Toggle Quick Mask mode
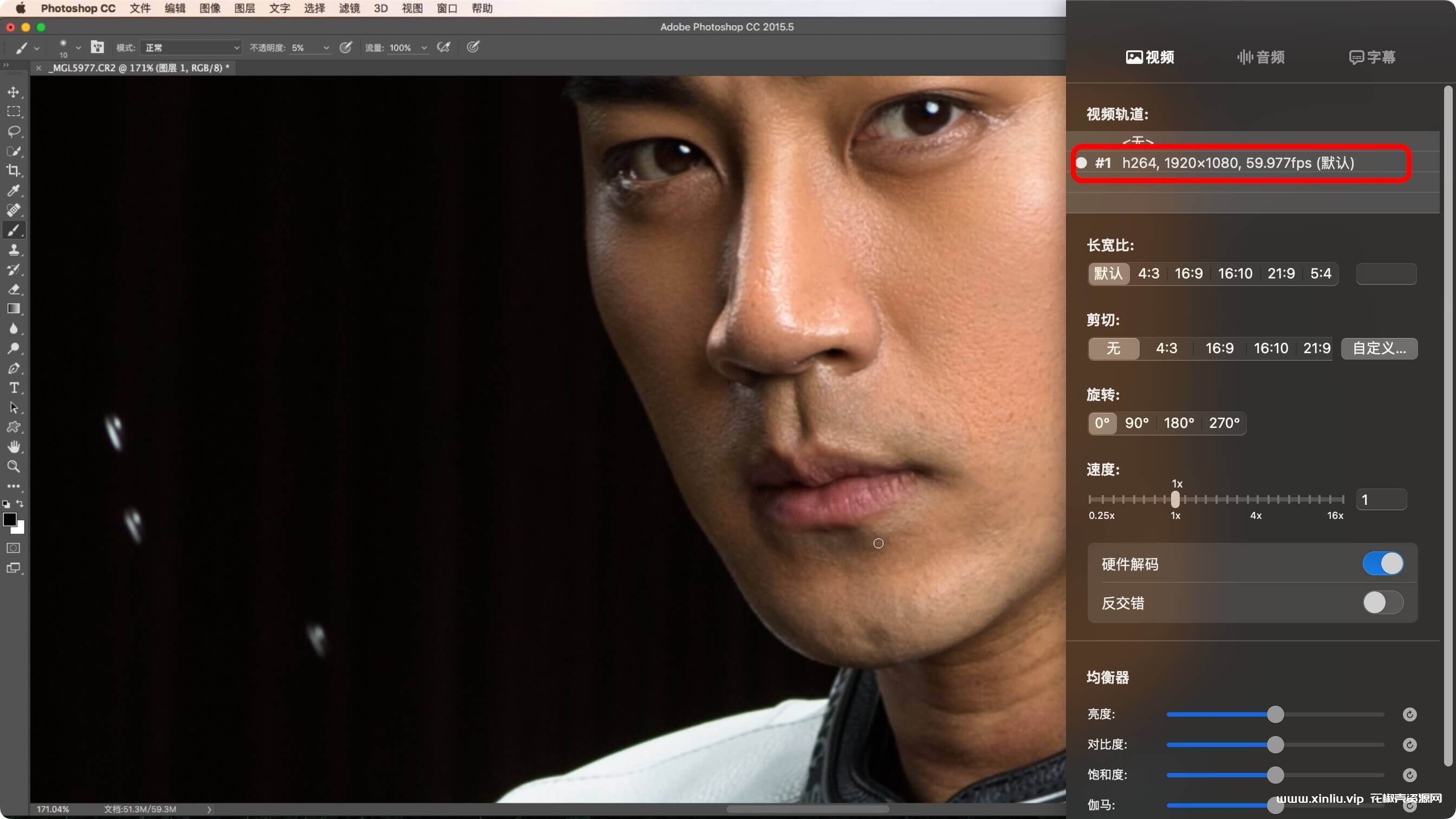The height and width of the screenshot is (819, 1456). click(x=14, y=548)
